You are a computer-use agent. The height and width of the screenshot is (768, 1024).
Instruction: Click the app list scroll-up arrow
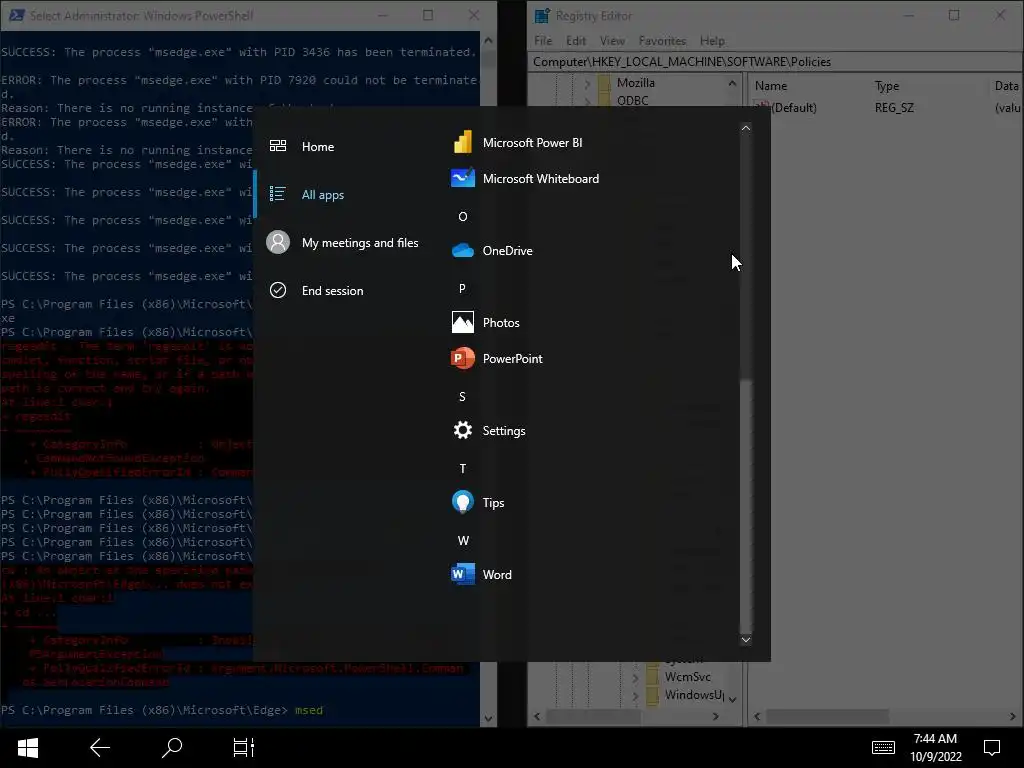(x=746, y=128)
